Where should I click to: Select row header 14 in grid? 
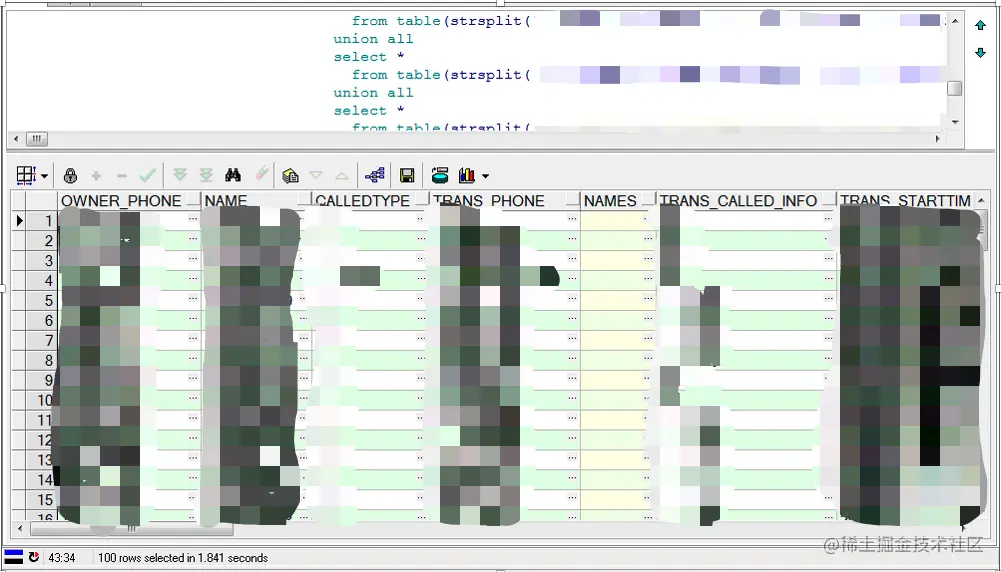click(x=41, y=479)
